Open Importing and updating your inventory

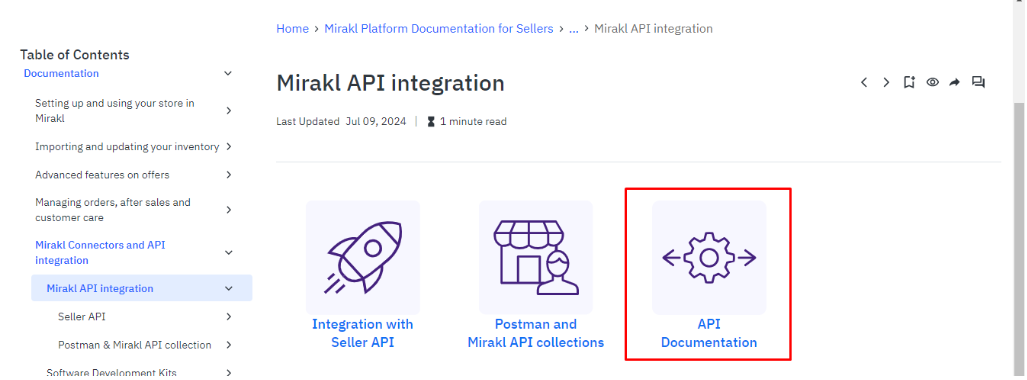[x=127, y=147]
